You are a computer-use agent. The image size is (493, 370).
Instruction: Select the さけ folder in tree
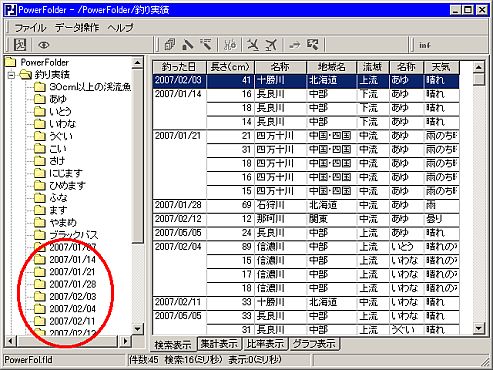pos(57,161)
